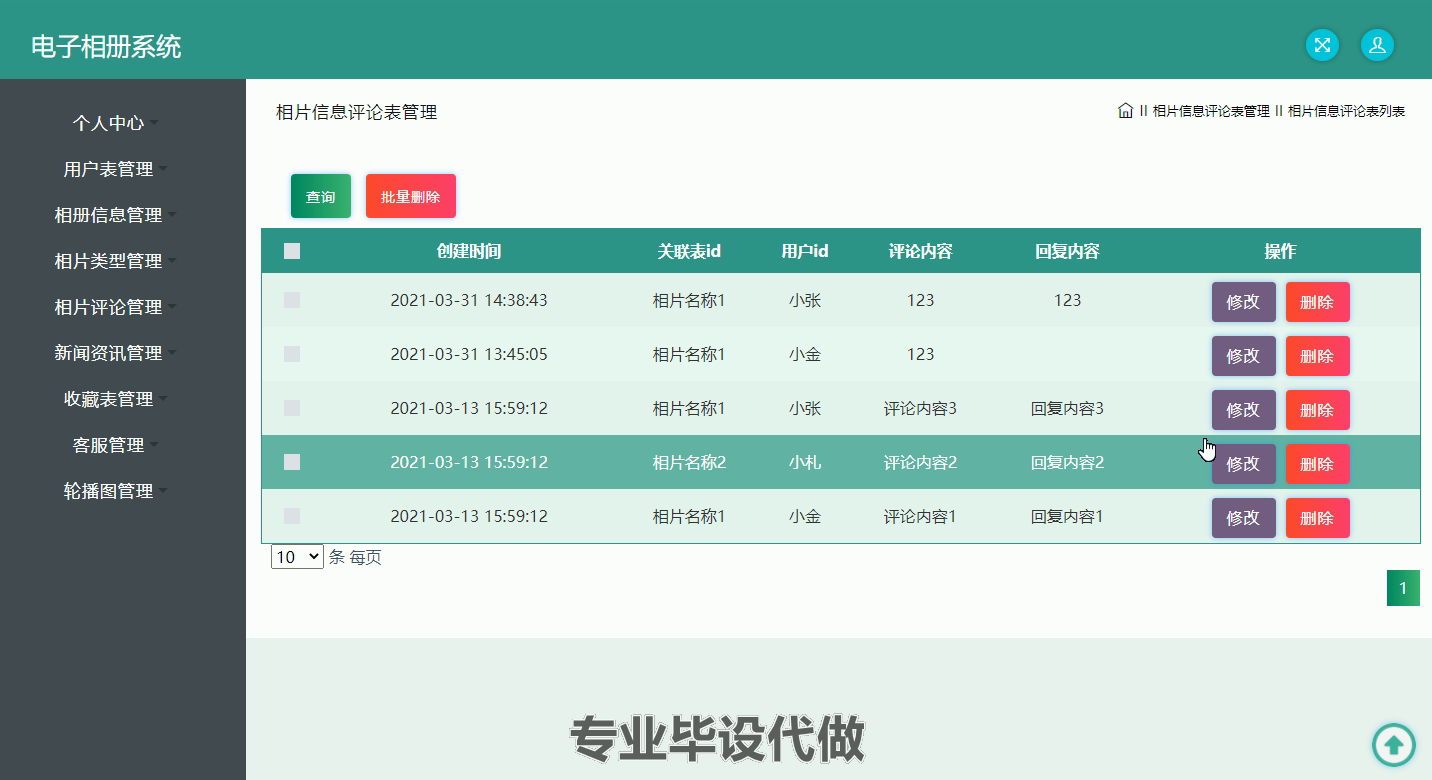Click the date cell 2021-03-31 14:38:43
The width and height of the screenshot is (1432, 780).
(469, 300)
